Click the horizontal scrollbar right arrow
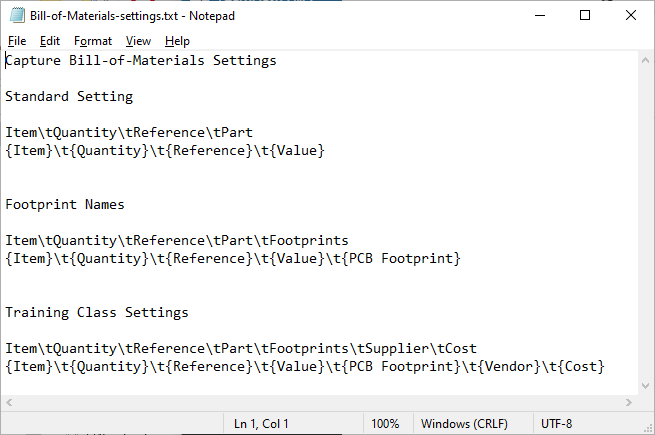This screenshot has width=655, height=435. 629,402
